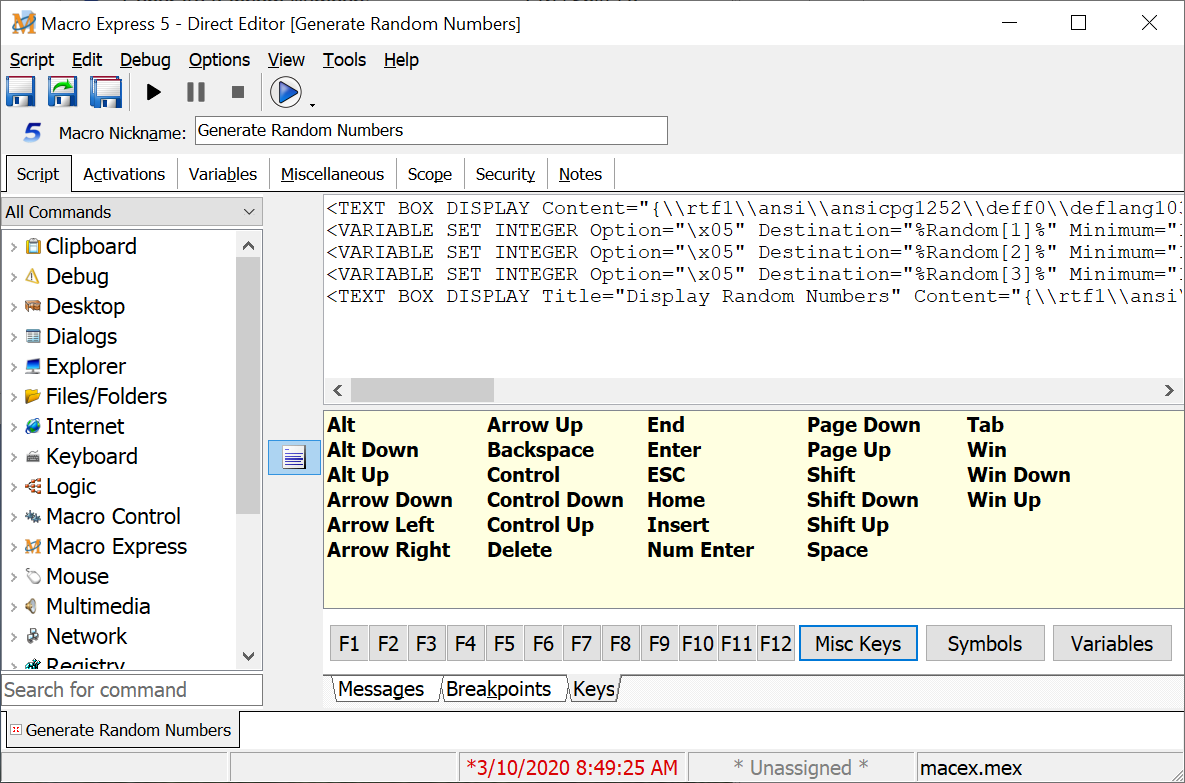Click the Symbols button
The image size is (1185, 783).
(984, 644)
